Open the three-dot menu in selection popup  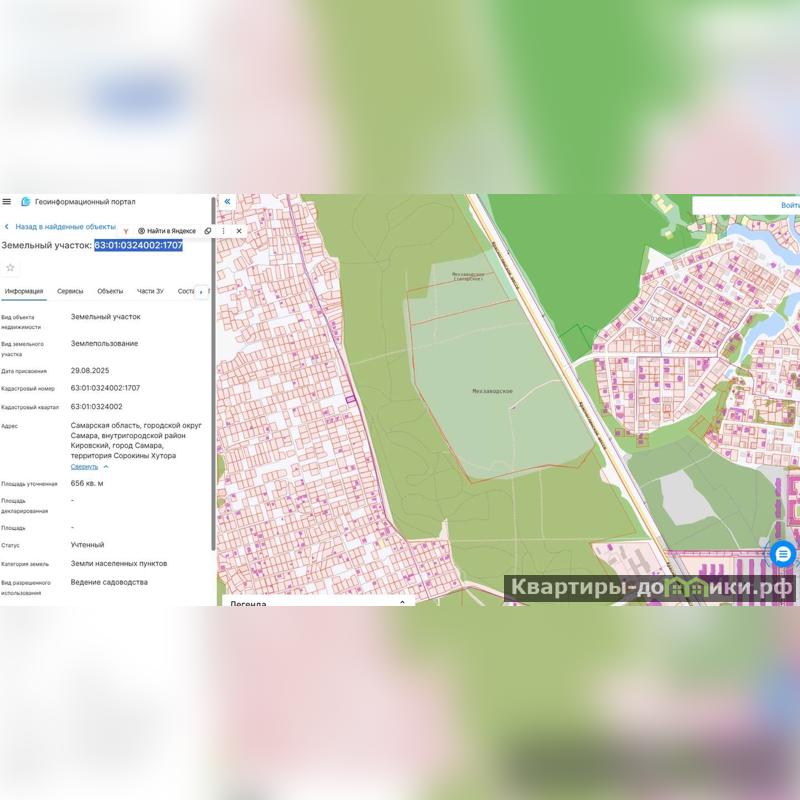[x=223, y=231]
